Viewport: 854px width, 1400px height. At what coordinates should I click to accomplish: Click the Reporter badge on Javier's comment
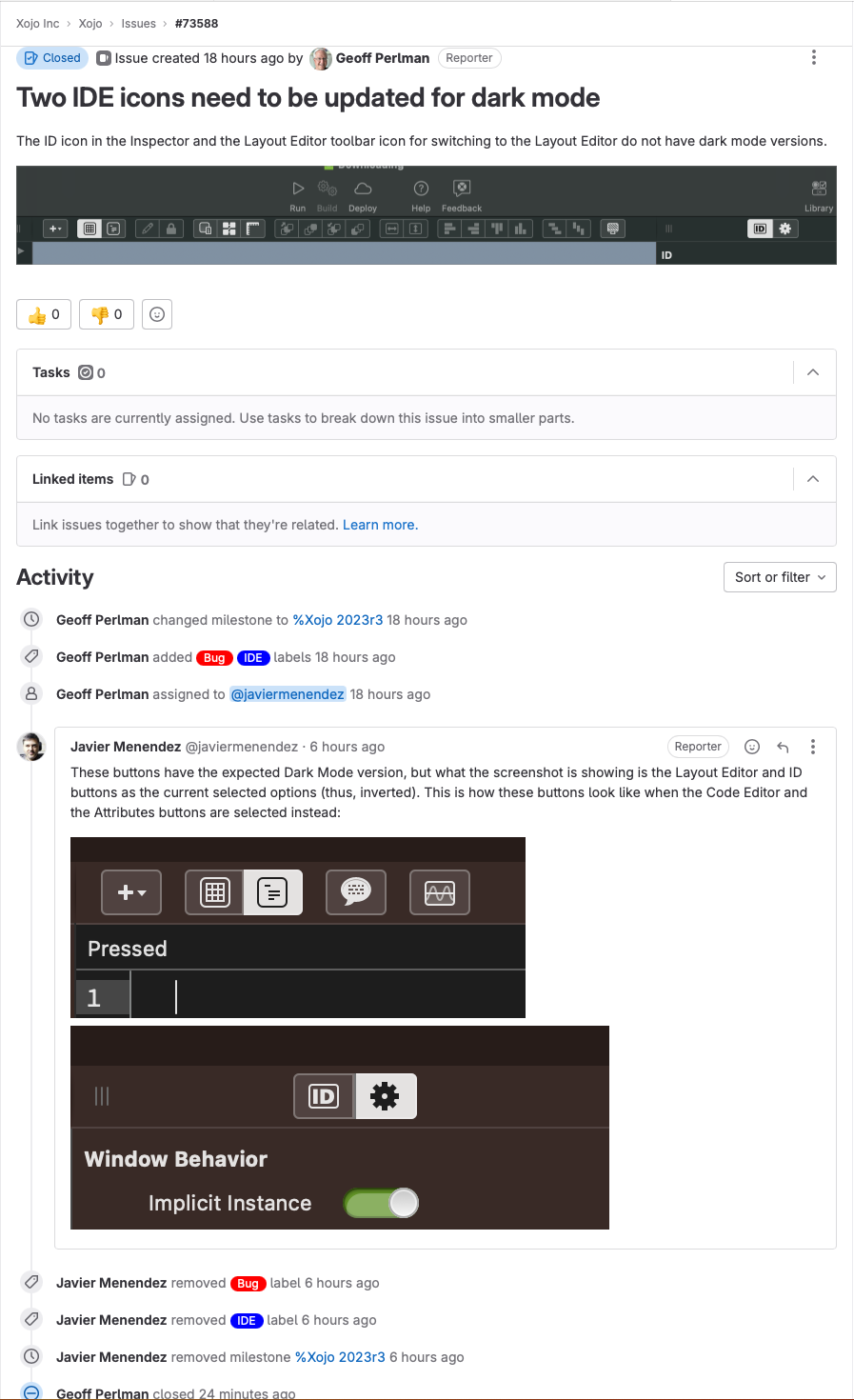tap(698, 747)
